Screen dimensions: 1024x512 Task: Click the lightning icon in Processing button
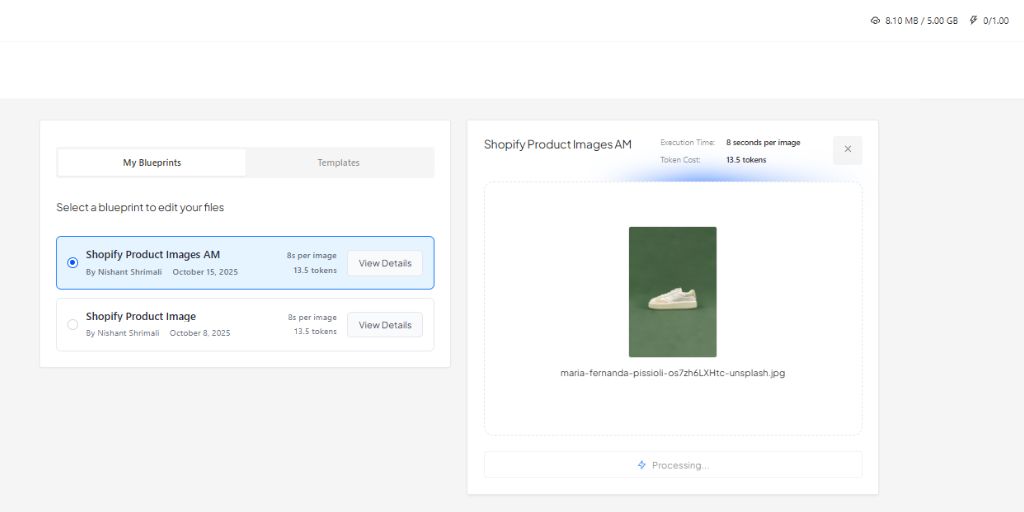(x=641, y=465)
